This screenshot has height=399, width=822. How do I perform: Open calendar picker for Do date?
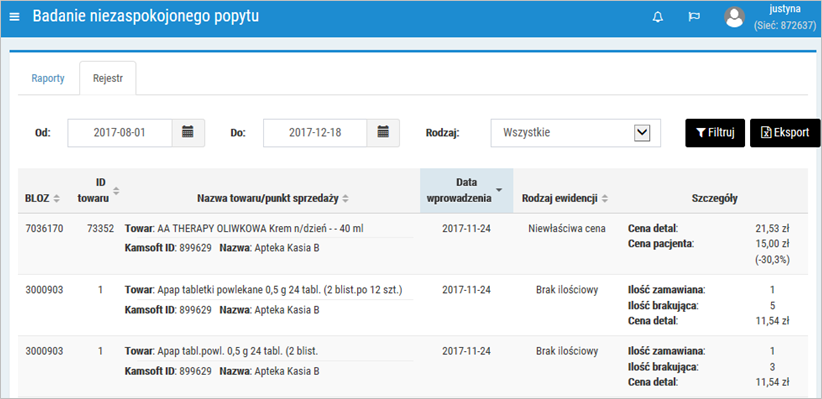pyautogui.click(x=383, y=133)
